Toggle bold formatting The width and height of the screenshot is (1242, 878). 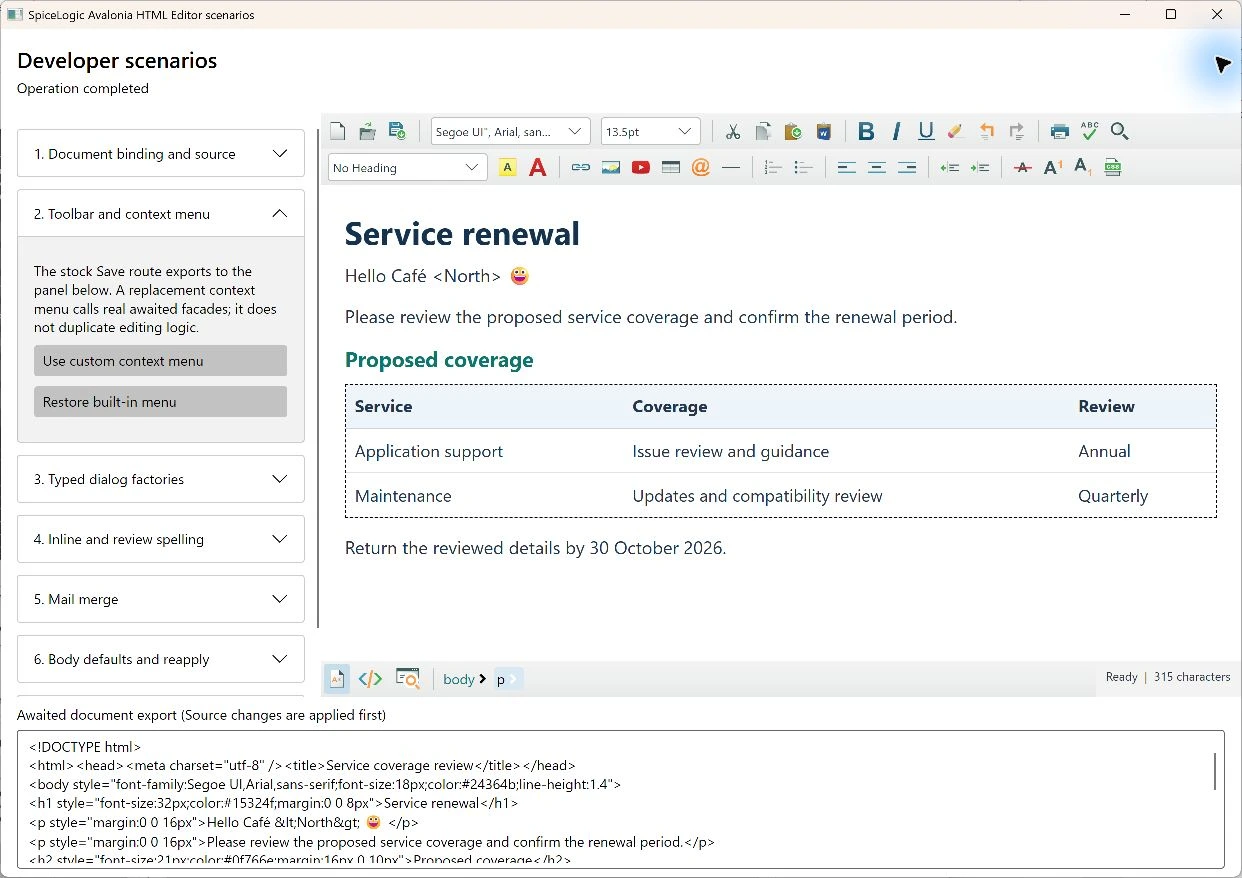coord(866,131)
